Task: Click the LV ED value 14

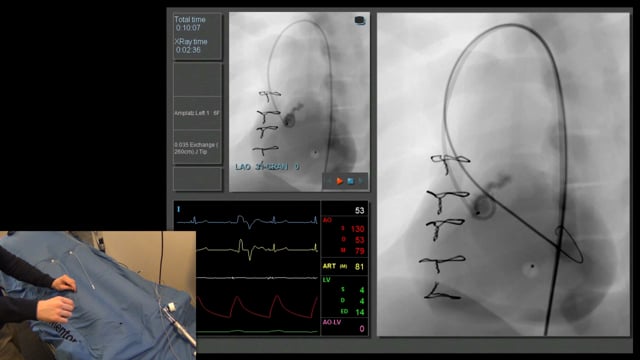Action: 360,312
